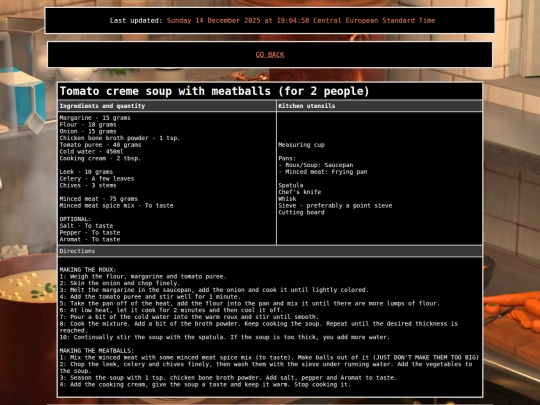Click the "Cold water - 450ml" line
Image resolution: width=540 pixels, height=405 pixels.
pyautogui.click(x=91, y=152)
